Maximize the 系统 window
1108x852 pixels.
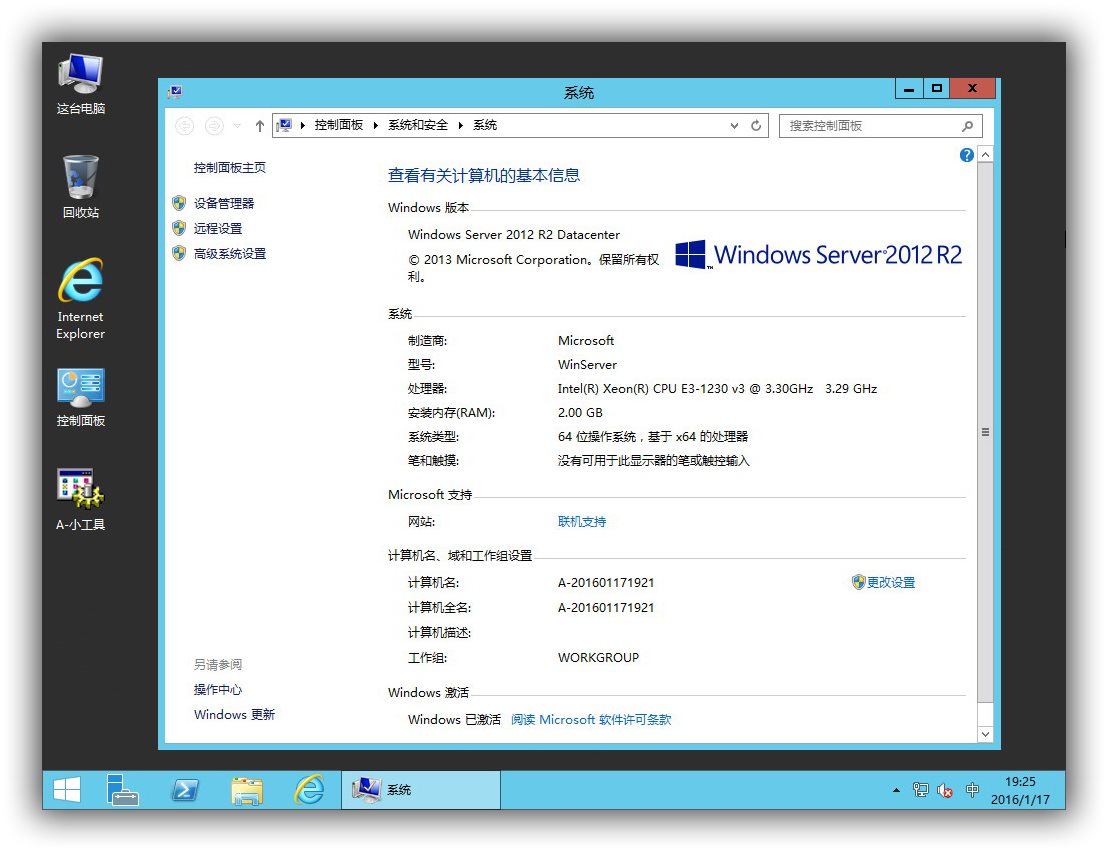tap(936, 89)
